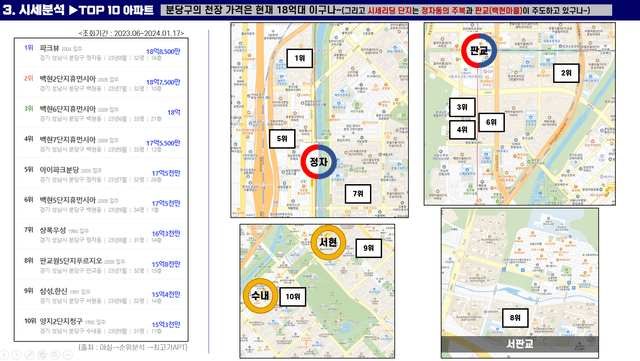Click the green '3위' rank number in the list
The image size is (640, 361).
(x=29, y=109)
